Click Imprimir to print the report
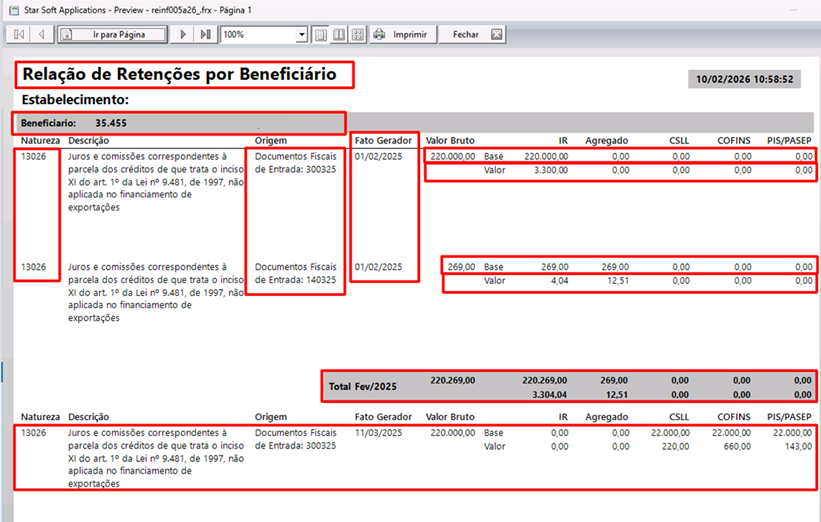The image size is (821, 522). [x=402, y=34]
